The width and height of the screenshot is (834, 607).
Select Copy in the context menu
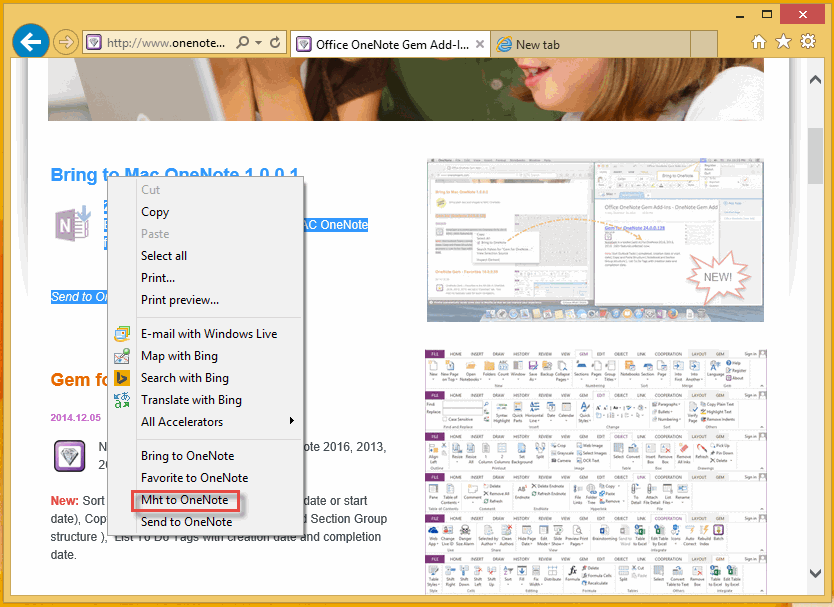click(205, 212)
